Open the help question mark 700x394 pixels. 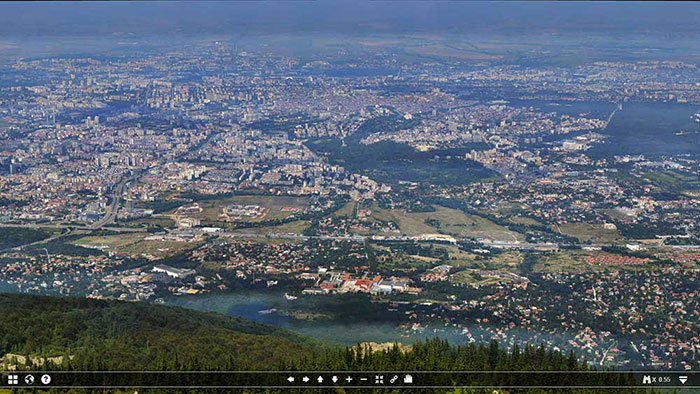pyautogui.click(x=46, y=379)
